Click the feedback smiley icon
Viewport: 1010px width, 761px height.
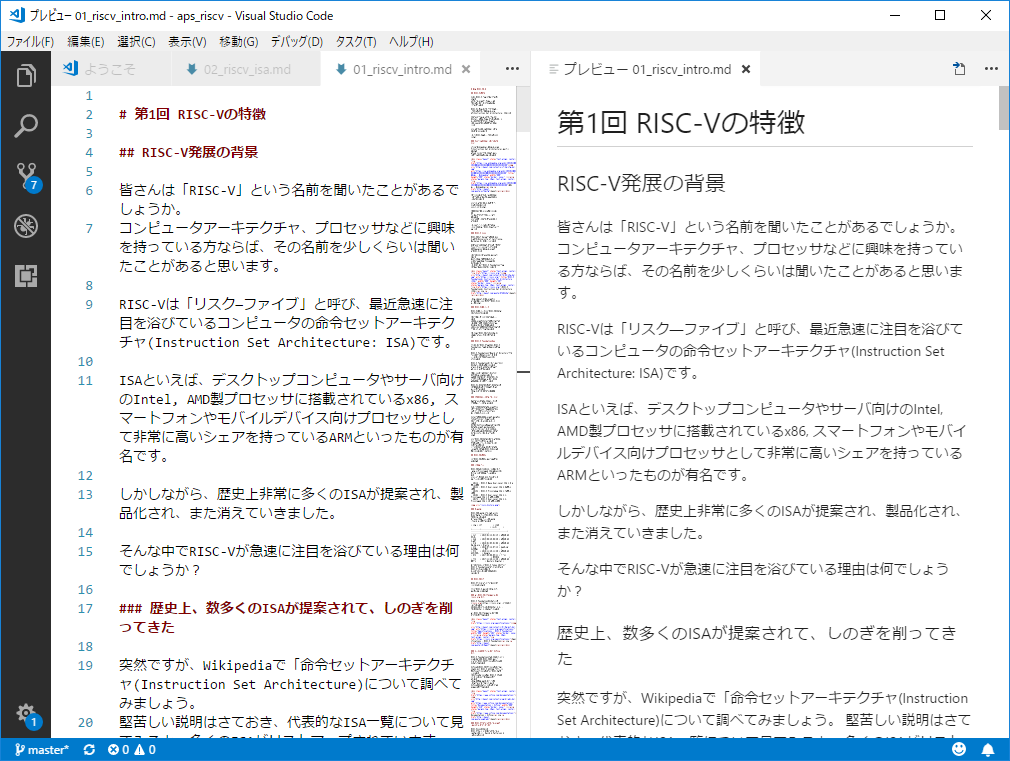click(x=959, y=749)
